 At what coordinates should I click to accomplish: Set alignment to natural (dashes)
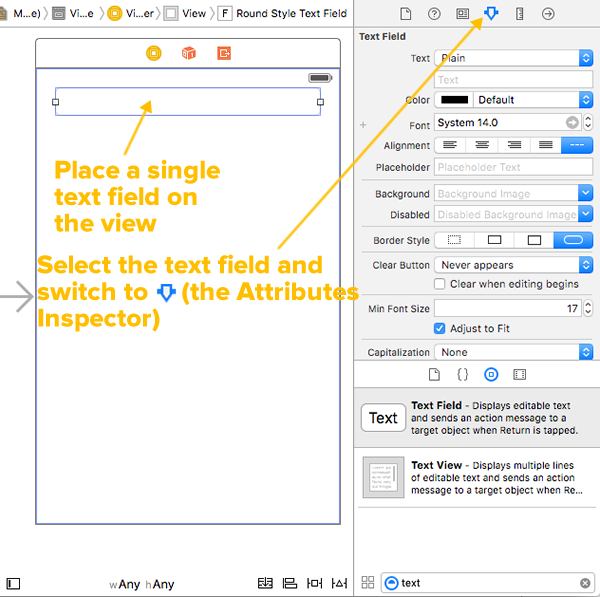tap(577, 145)
